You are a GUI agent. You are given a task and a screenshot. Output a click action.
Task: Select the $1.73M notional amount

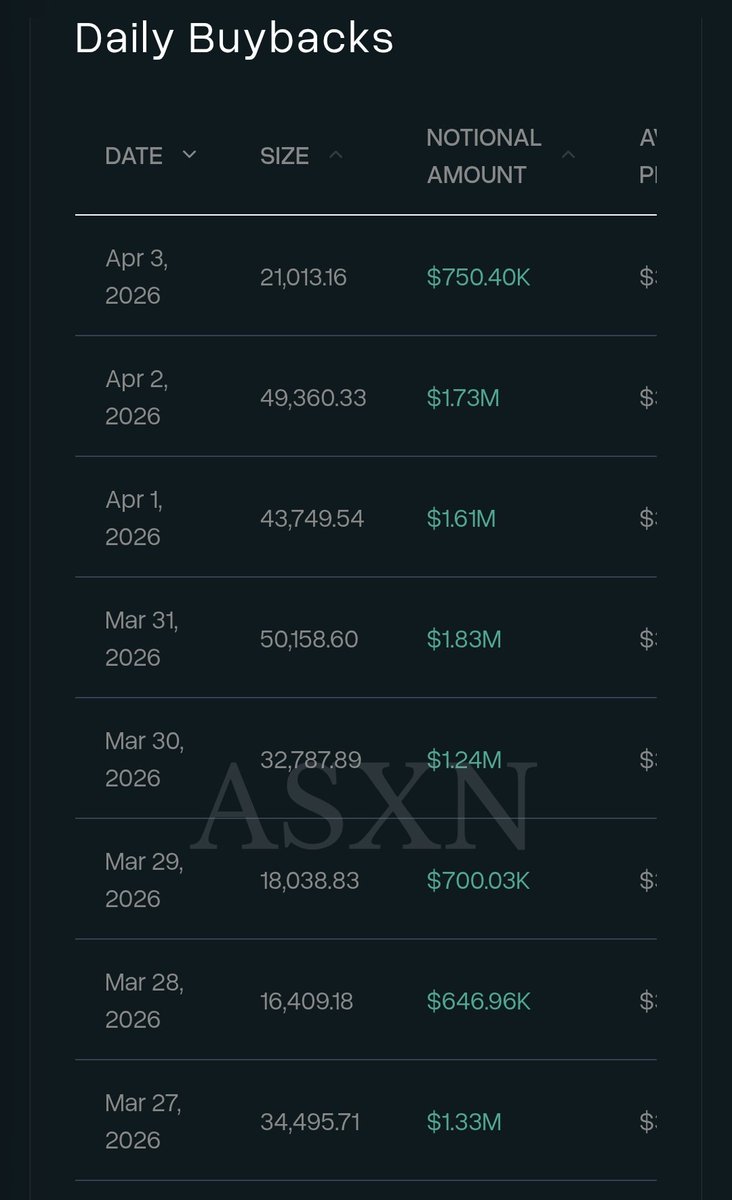pyautogui.click(x=463, y=398)
